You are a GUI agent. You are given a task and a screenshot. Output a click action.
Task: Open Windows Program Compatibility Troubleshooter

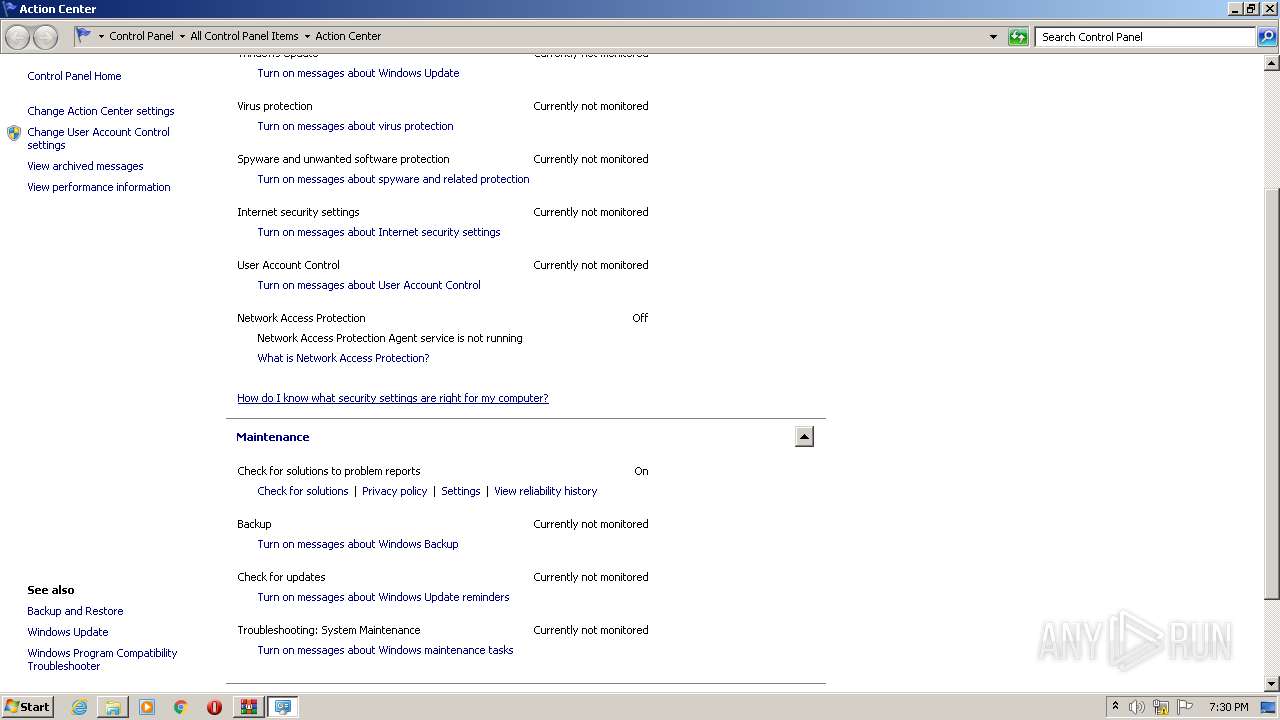click(x=102, y=659)
